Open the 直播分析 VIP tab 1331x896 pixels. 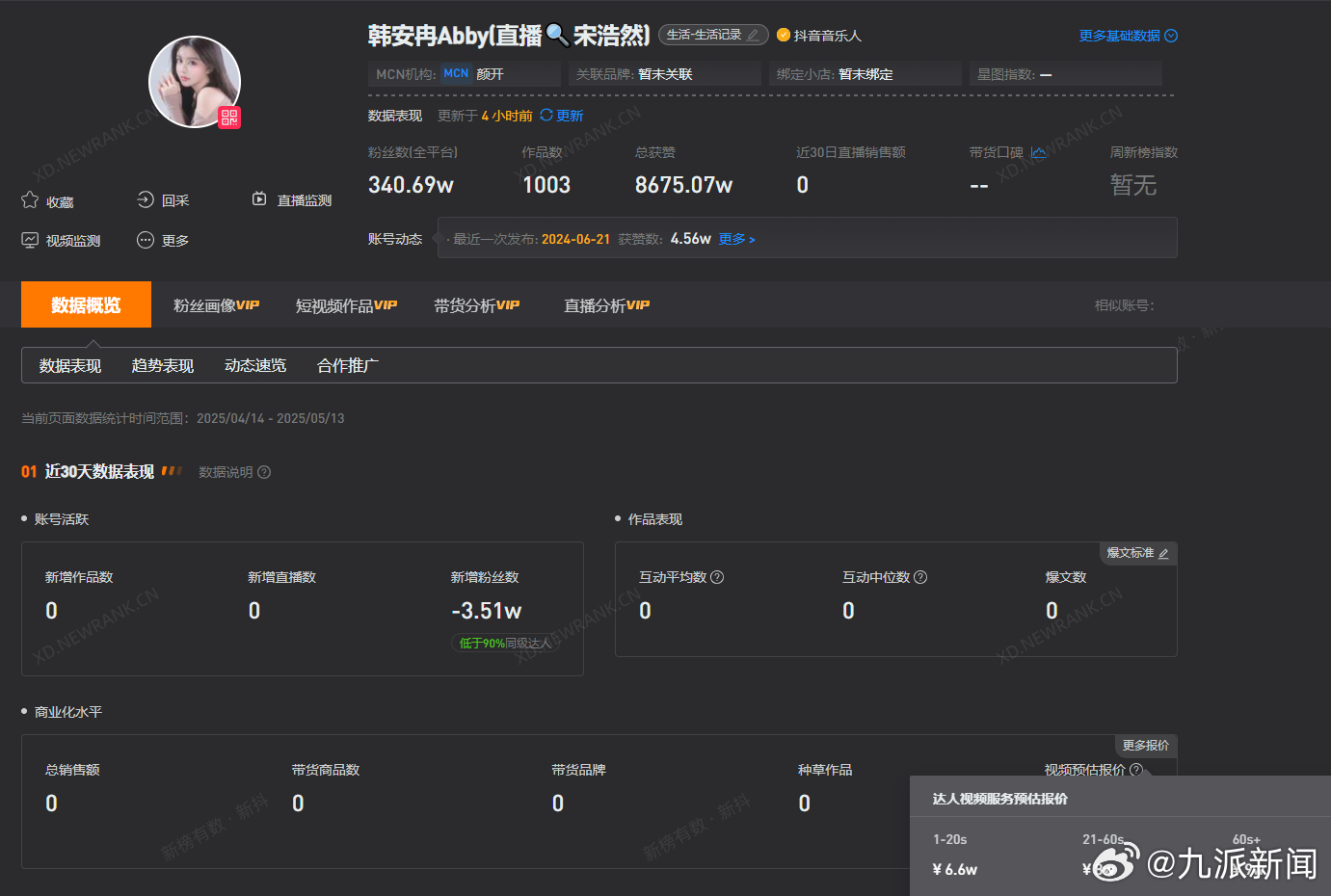(x=606, y=305)
